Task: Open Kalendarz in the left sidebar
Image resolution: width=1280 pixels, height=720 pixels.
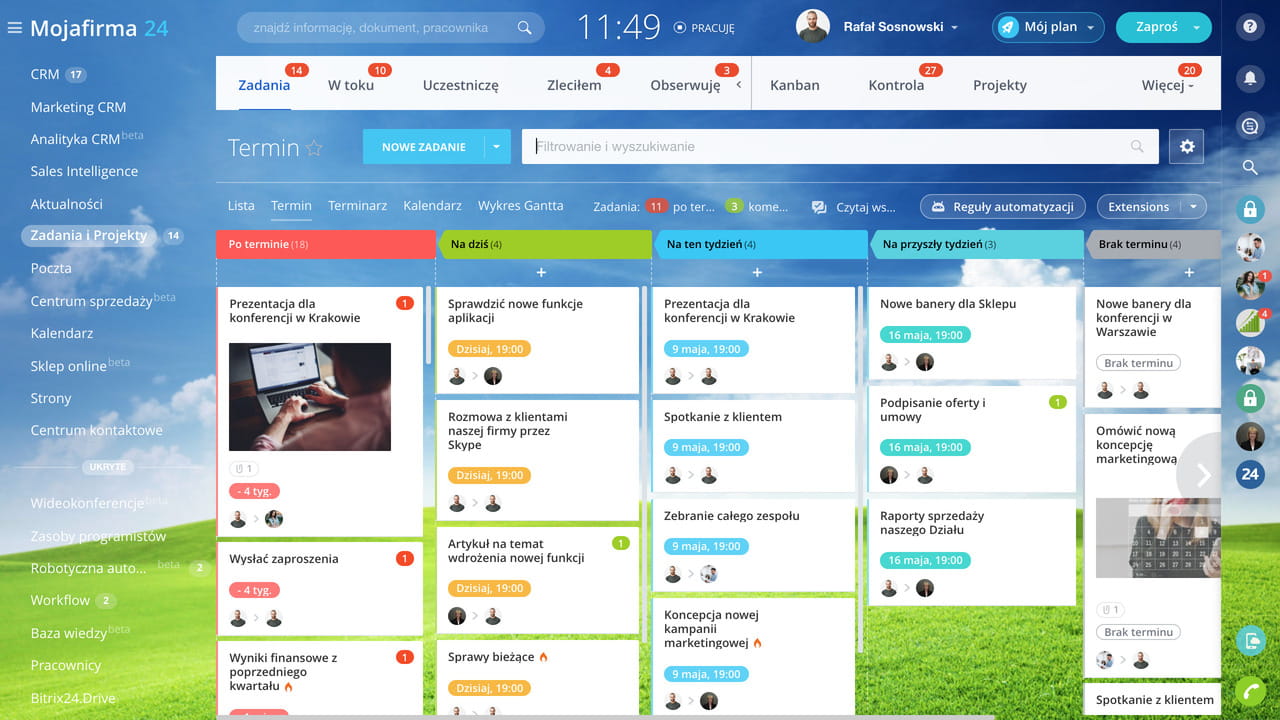Action: coord(62,333)
